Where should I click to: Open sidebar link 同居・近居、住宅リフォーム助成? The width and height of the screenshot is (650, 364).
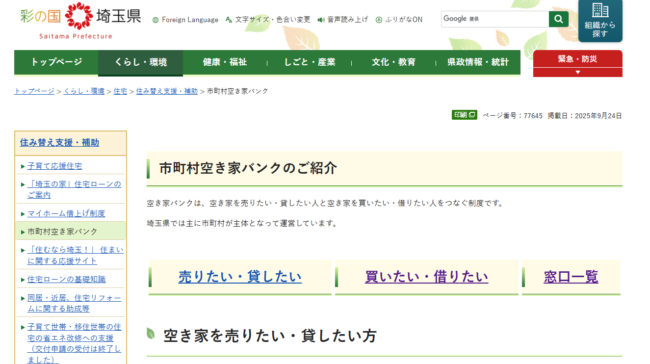coord(74,303)
